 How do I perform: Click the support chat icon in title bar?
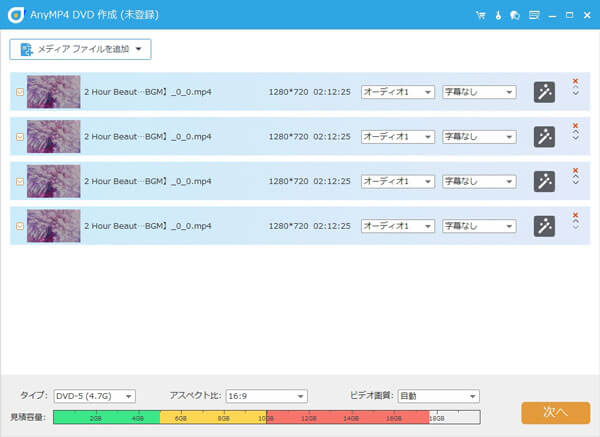(x=513, y=15)
